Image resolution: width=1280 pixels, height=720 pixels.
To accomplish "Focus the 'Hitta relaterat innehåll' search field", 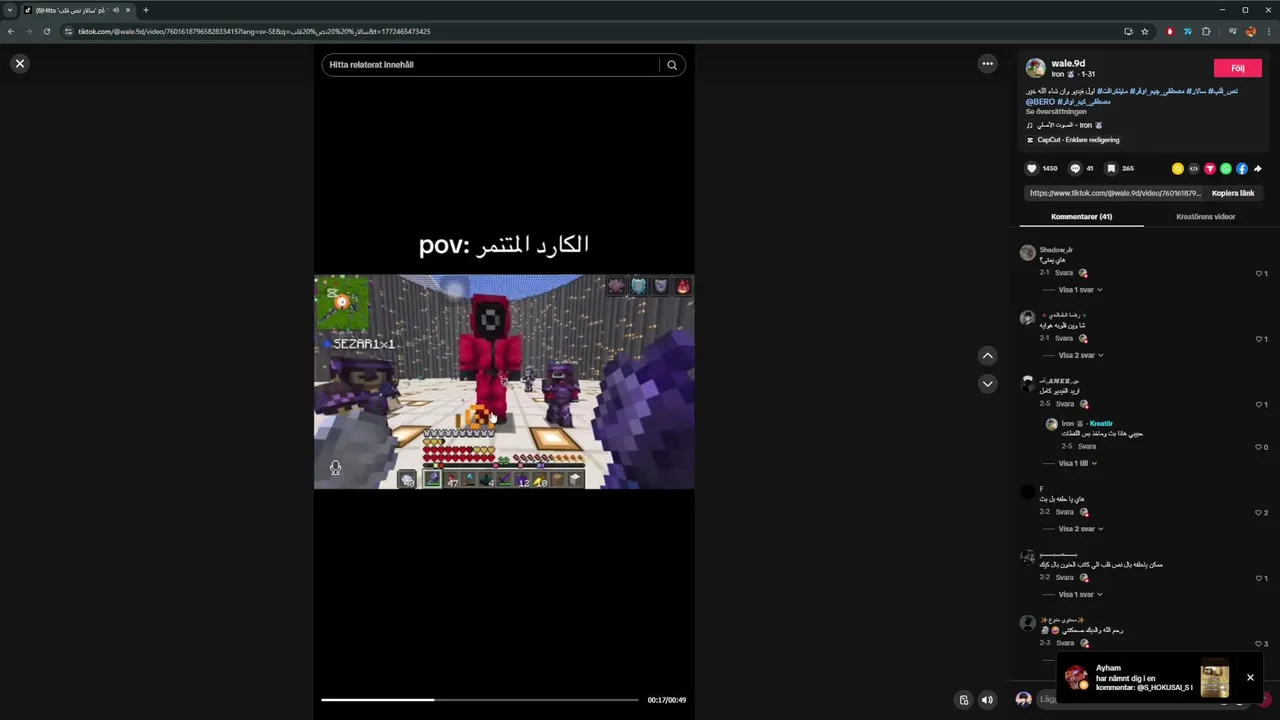I will pyautogui.click(x=491, y=65).
